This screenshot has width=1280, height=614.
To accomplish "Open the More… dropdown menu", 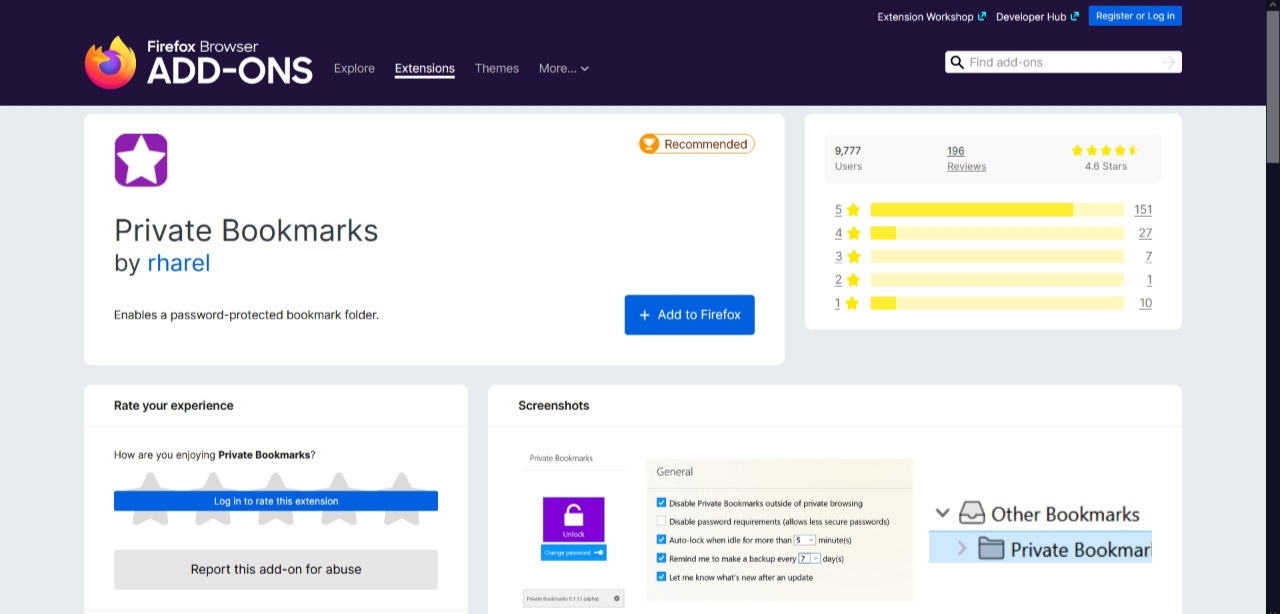I will click(564, 68).
